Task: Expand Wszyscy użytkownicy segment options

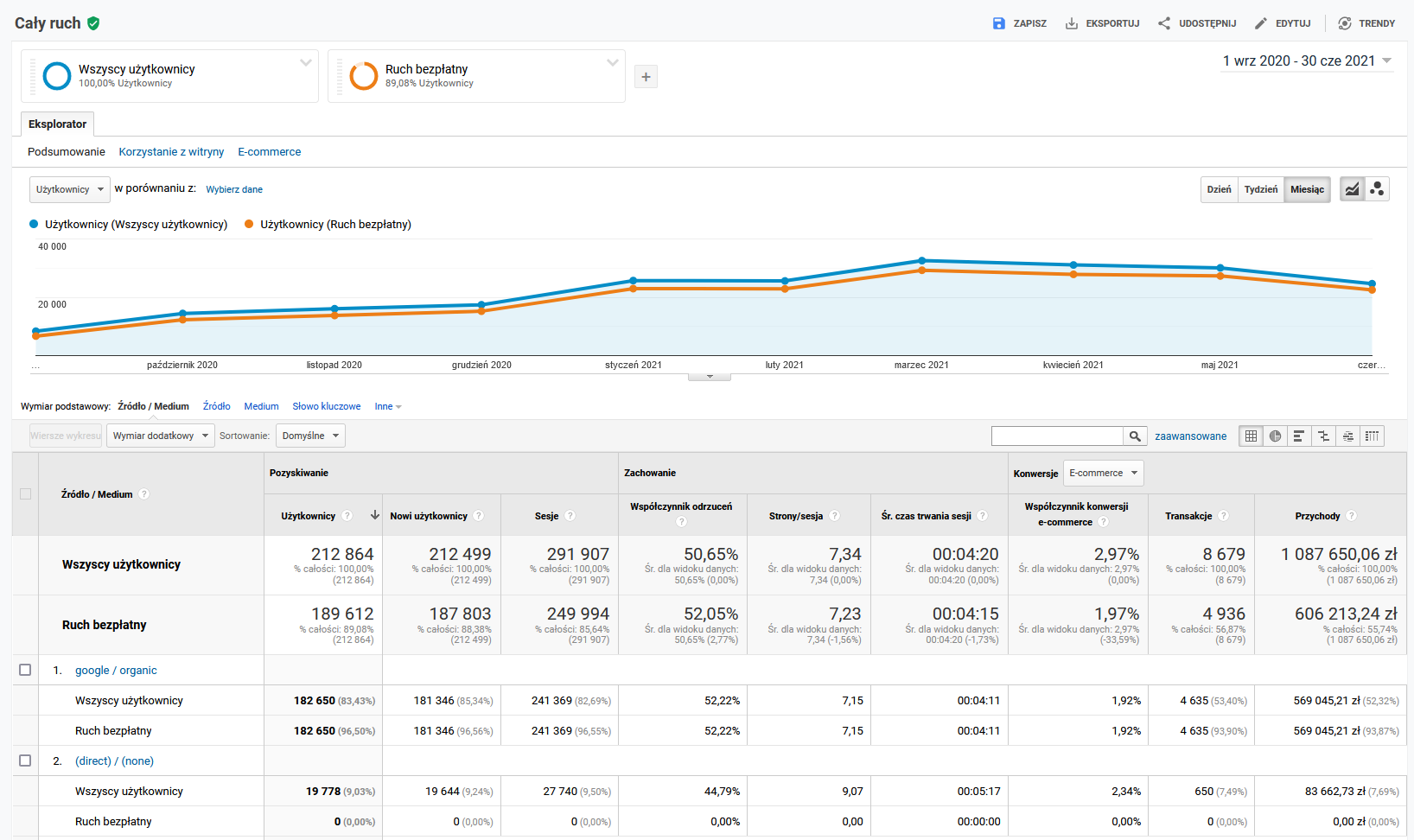Action: click(x=305, y=62)
